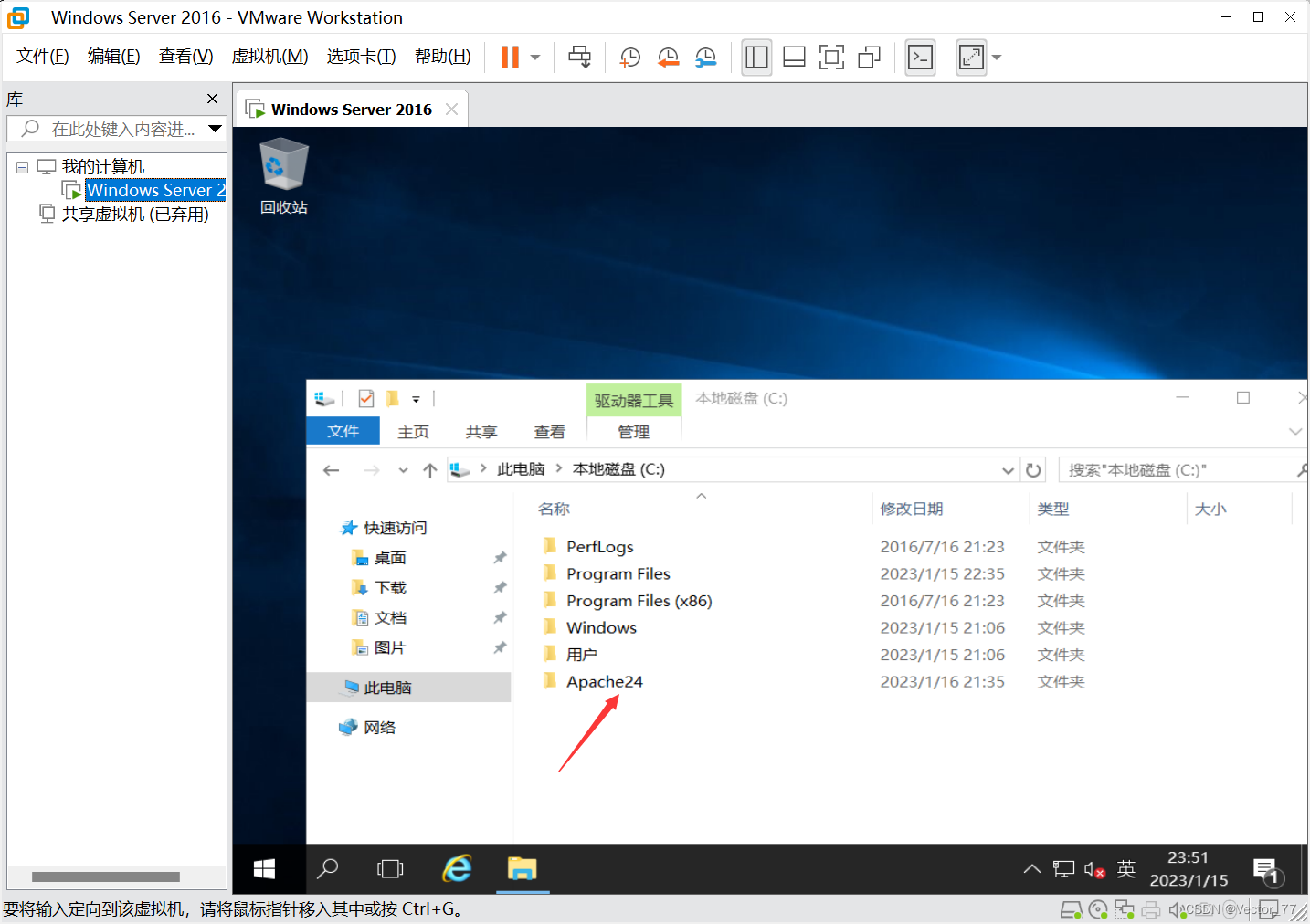Expand the Explorer ribbon chevron
The height and width of the screenshot is (924, 1310).
click(x=1294, y=431)
